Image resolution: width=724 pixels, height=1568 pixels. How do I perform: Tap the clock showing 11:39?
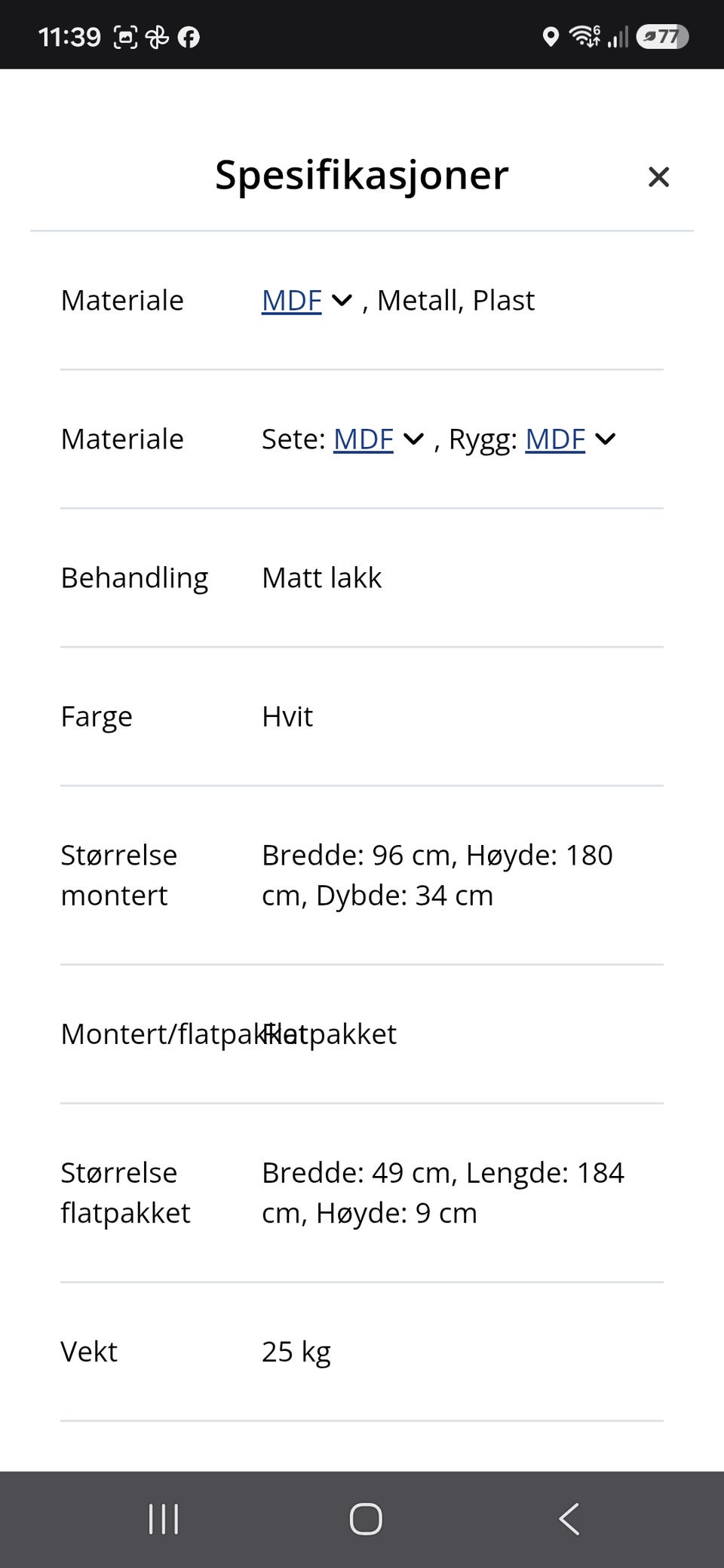[69, 37]
